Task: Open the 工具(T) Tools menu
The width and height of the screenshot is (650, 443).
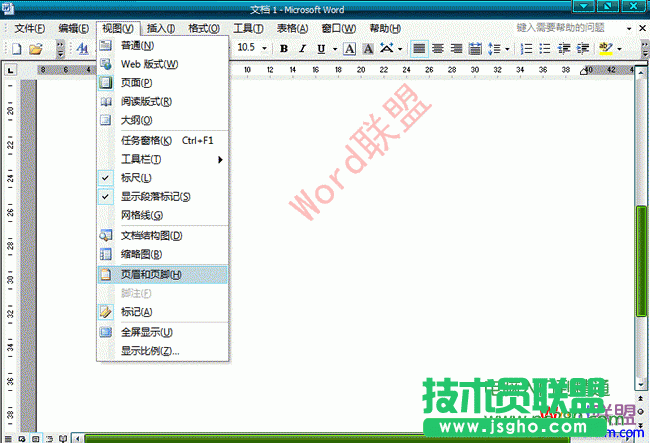Action: coord(248,29)
